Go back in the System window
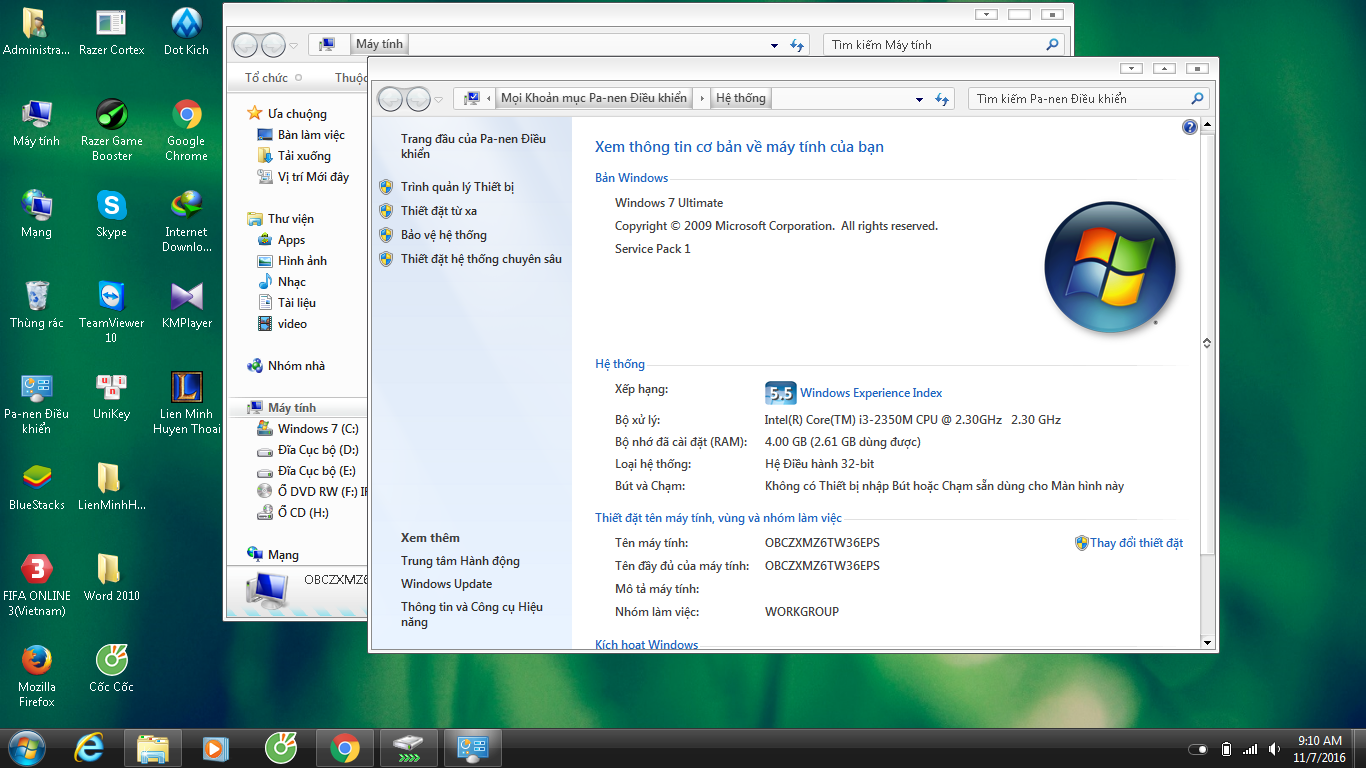Viewport: 1366px width, 768px height. coord(390,99)
